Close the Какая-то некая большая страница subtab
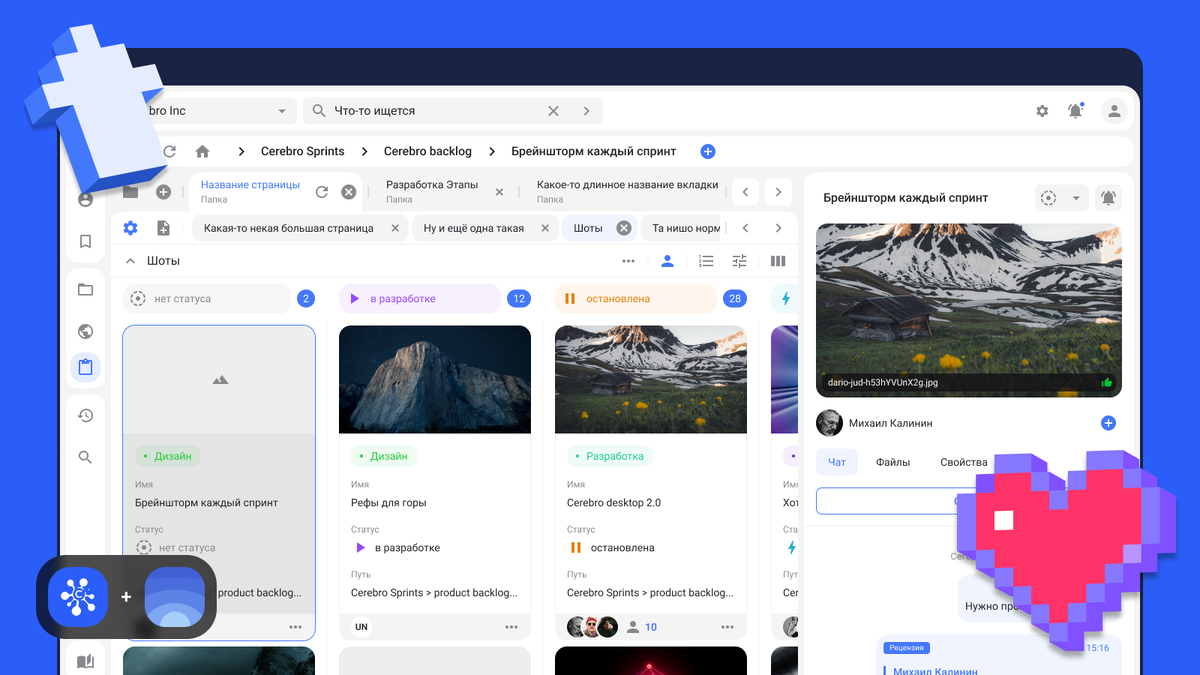The image size is (1200, 675). 395,228
